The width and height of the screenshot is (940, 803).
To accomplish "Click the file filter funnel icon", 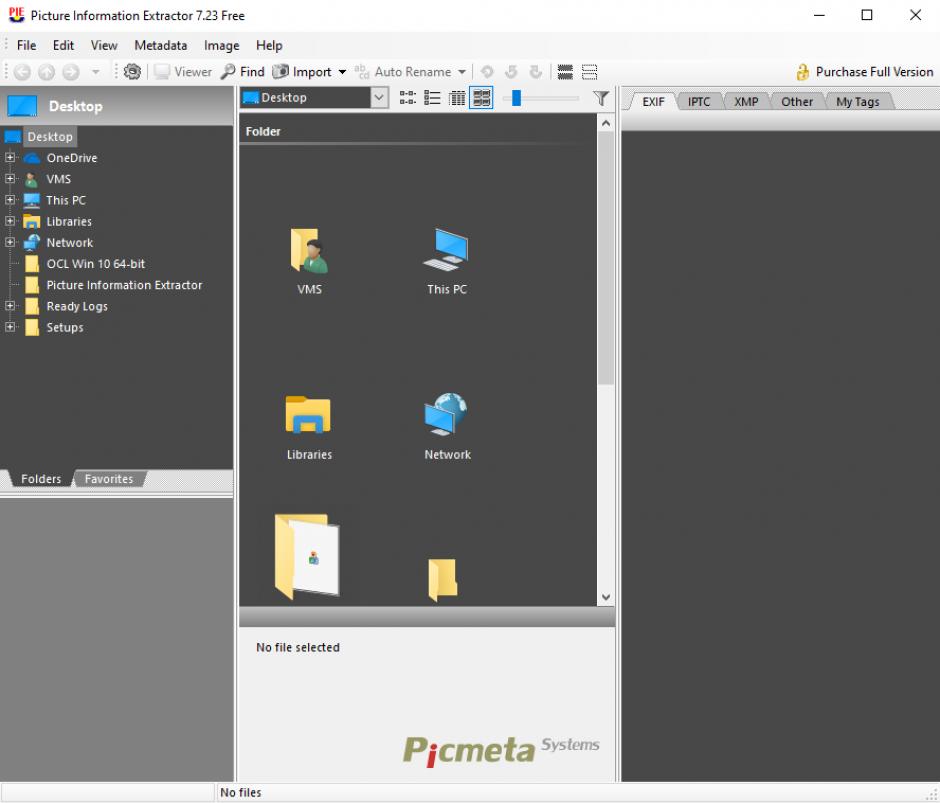I will tap(601, 98).
